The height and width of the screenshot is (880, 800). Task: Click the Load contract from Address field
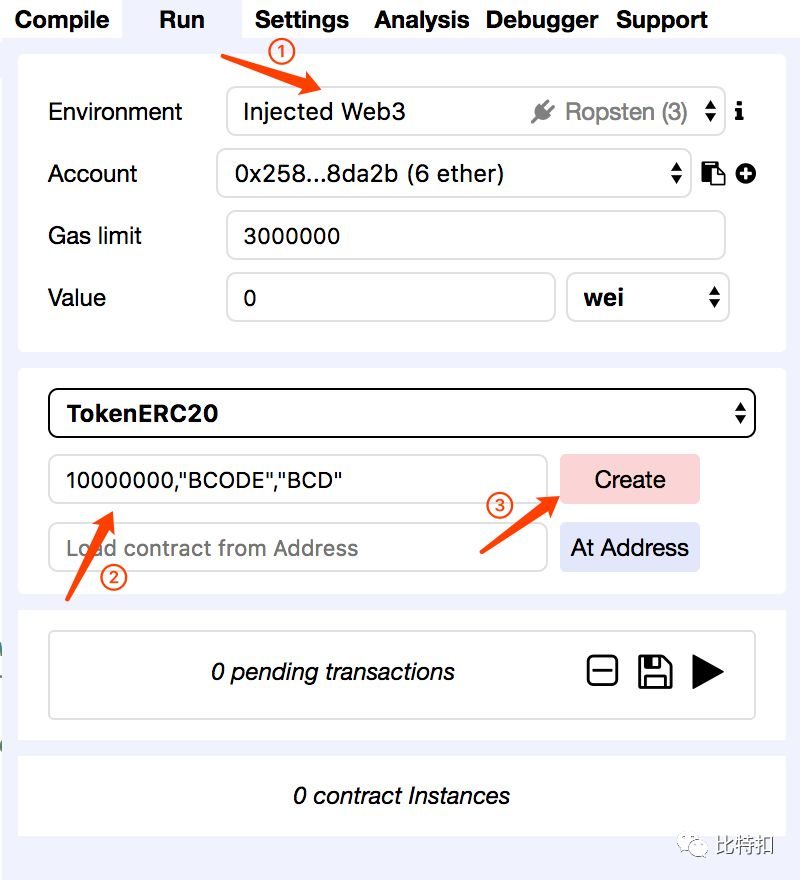point(298,547)
